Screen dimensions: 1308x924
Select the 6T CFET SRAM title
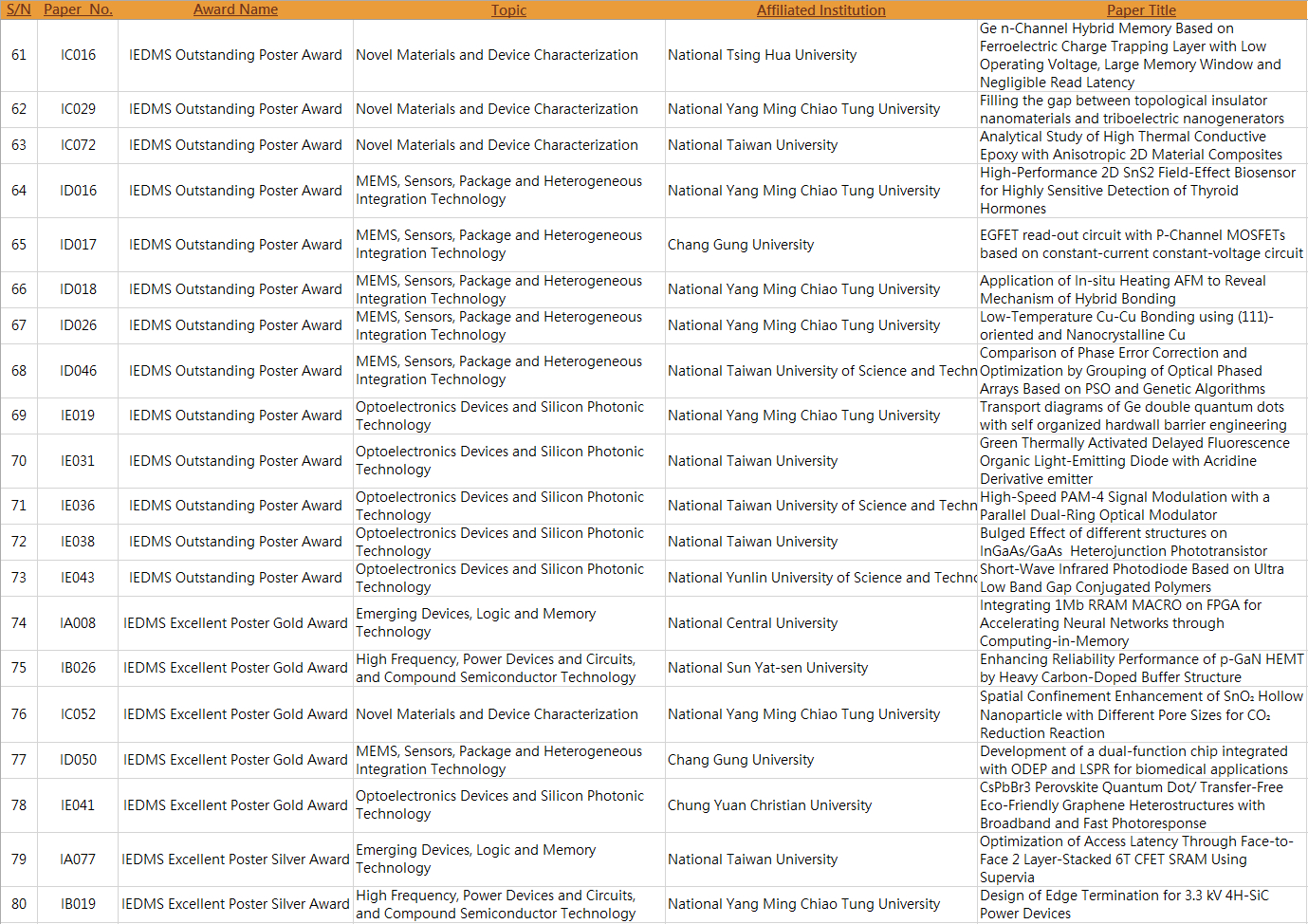tap(1142, 859)
